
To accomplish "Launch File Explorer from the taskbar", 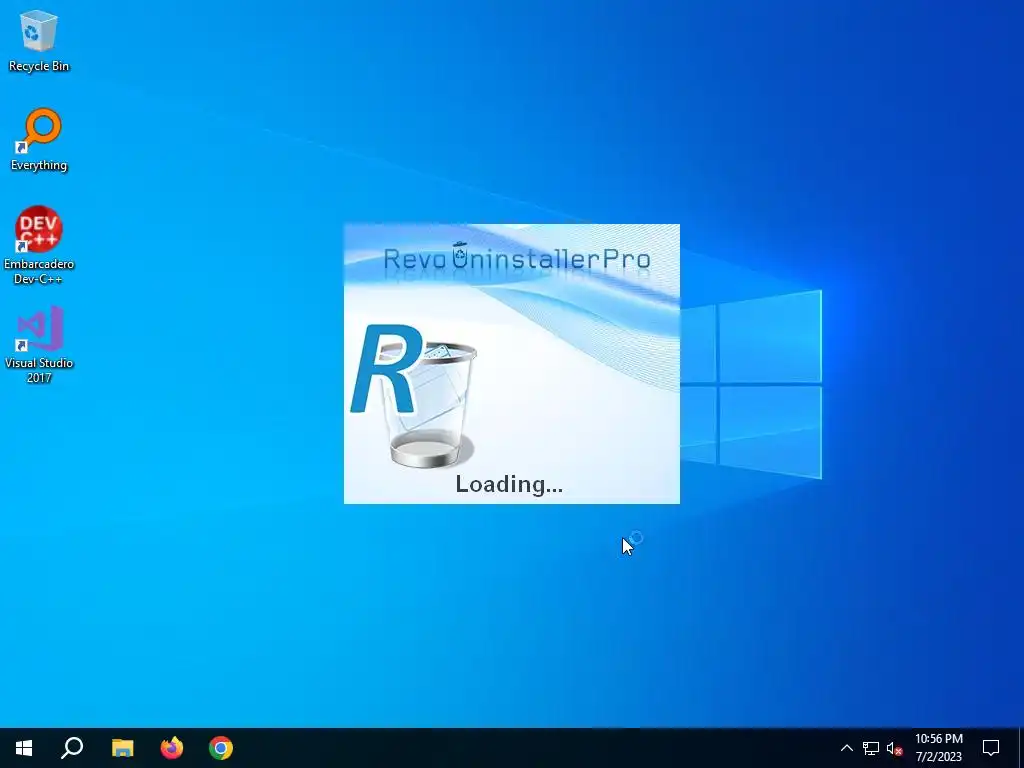I will click(122, 748).
